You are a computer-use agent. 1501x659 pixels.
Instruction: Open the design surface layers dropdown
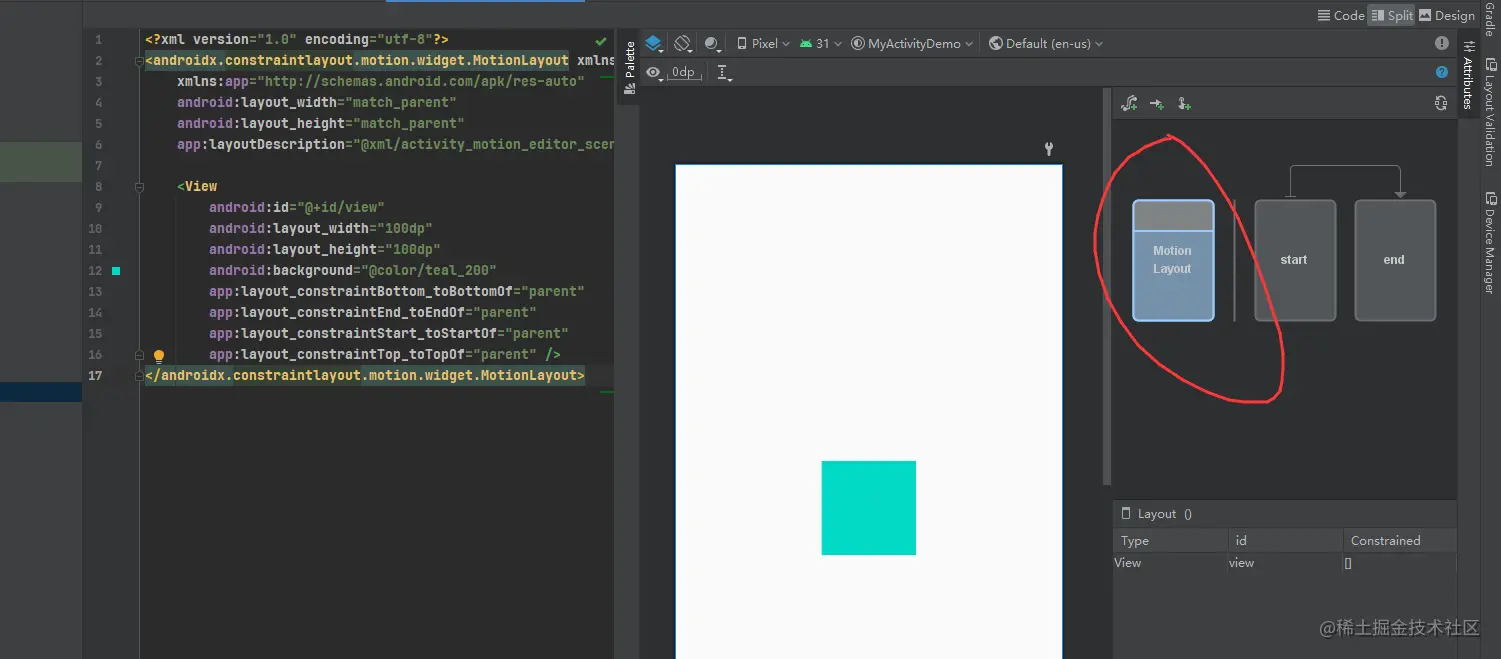point(654,44)
